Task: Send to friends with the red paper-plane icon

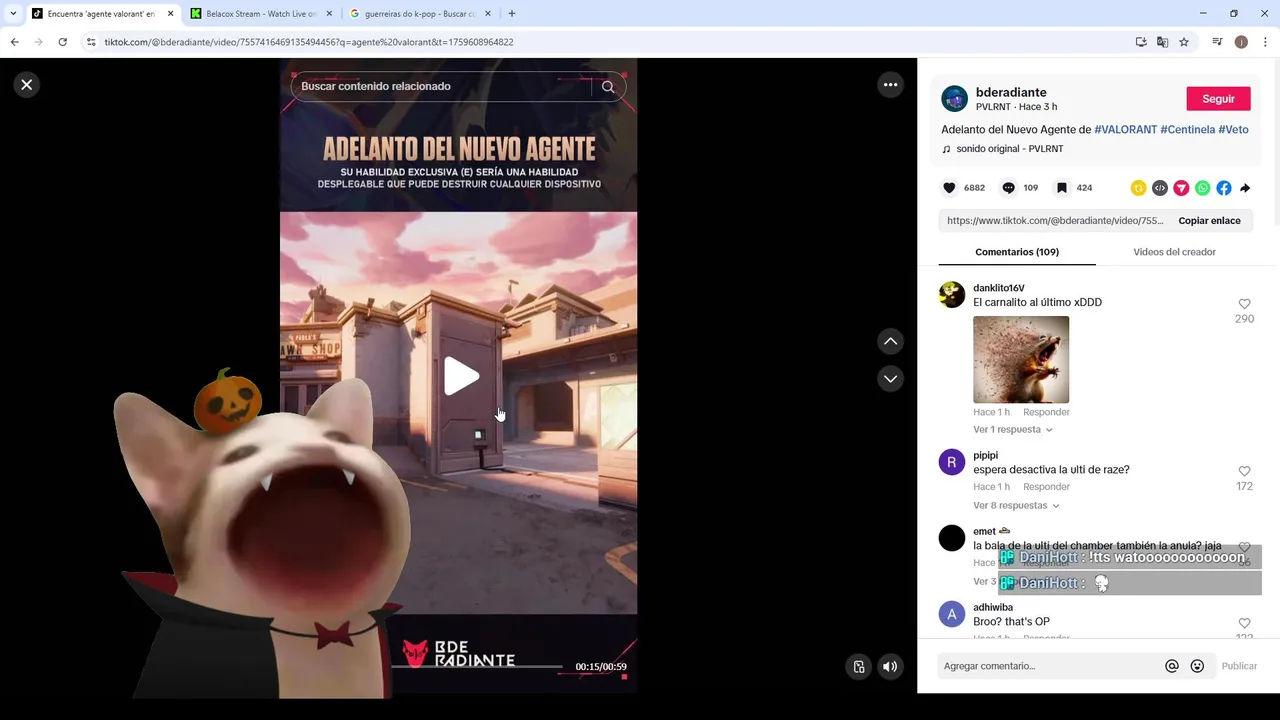Action: click(1181, 188)
